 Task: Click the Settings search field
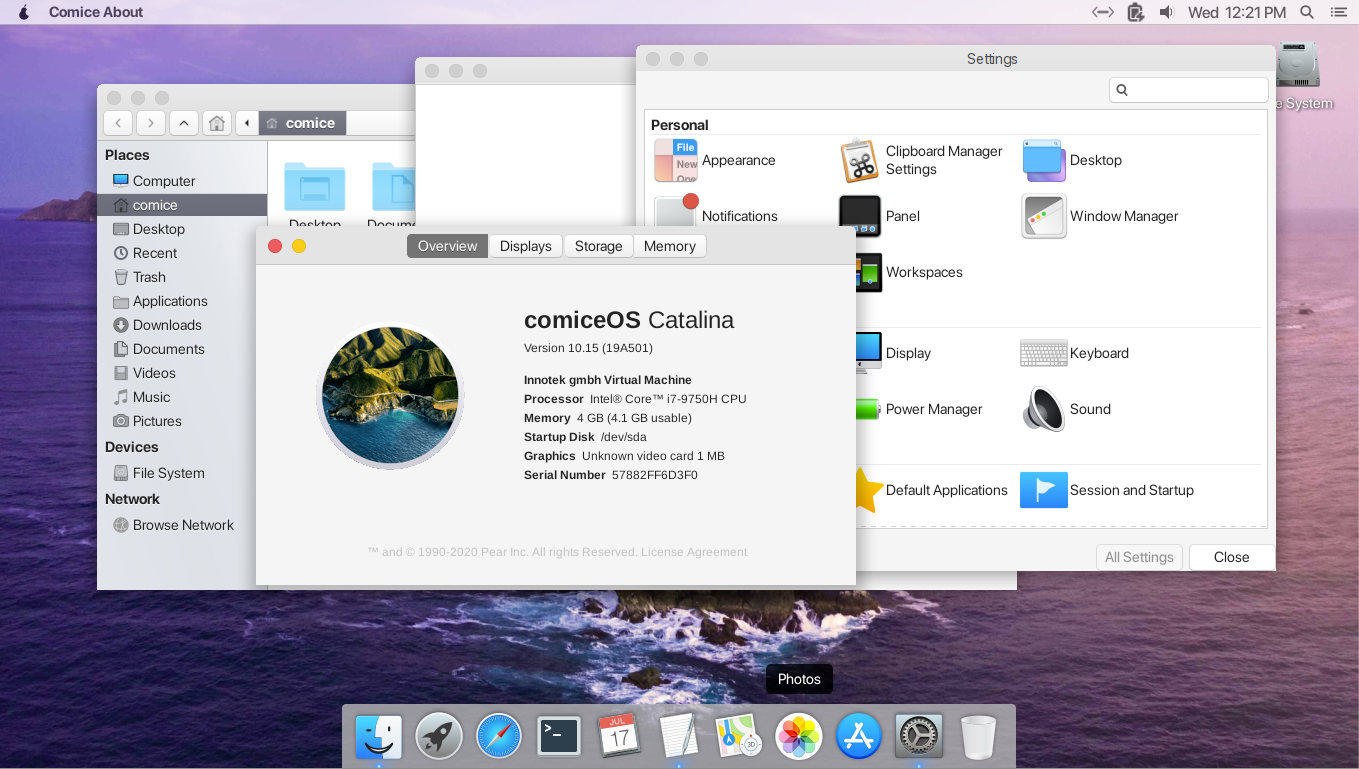tap(1188, 89)
